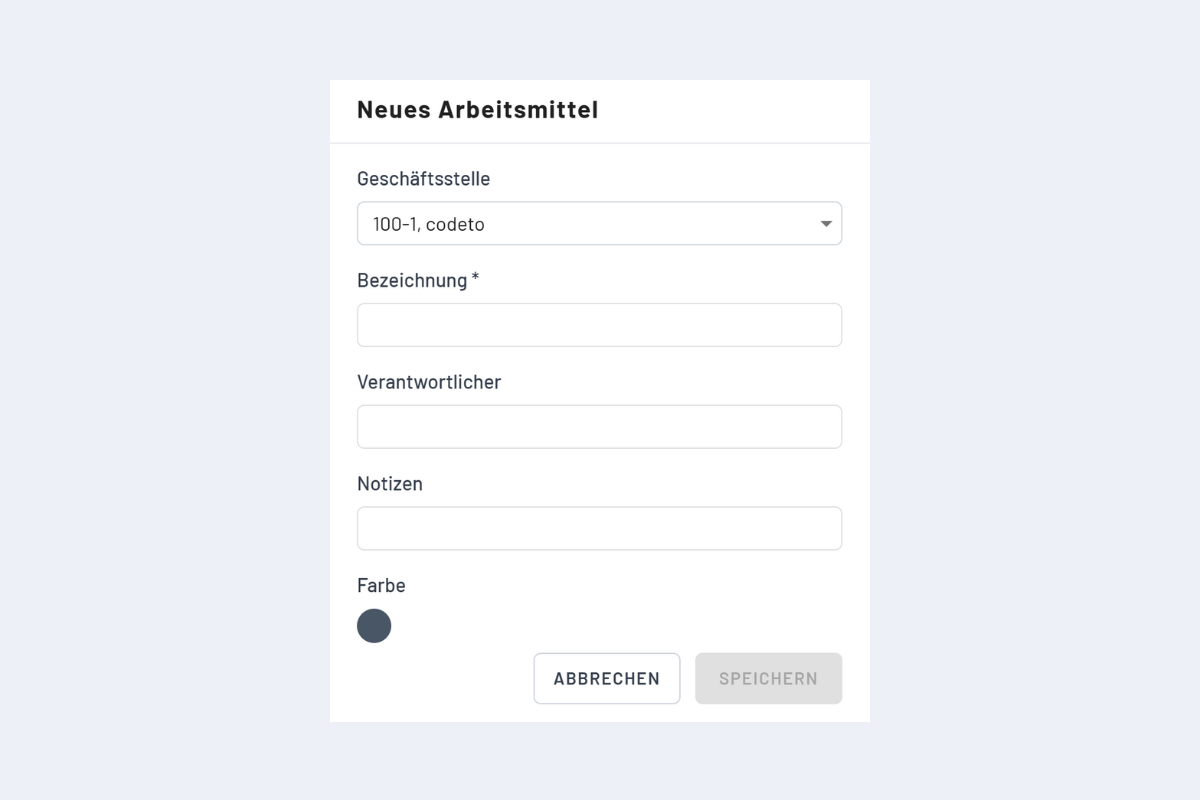The width and height of the screenshot is (1200, 800).
Task: Click the Geschäftsstelle field label
Action: tap(423, 178)
